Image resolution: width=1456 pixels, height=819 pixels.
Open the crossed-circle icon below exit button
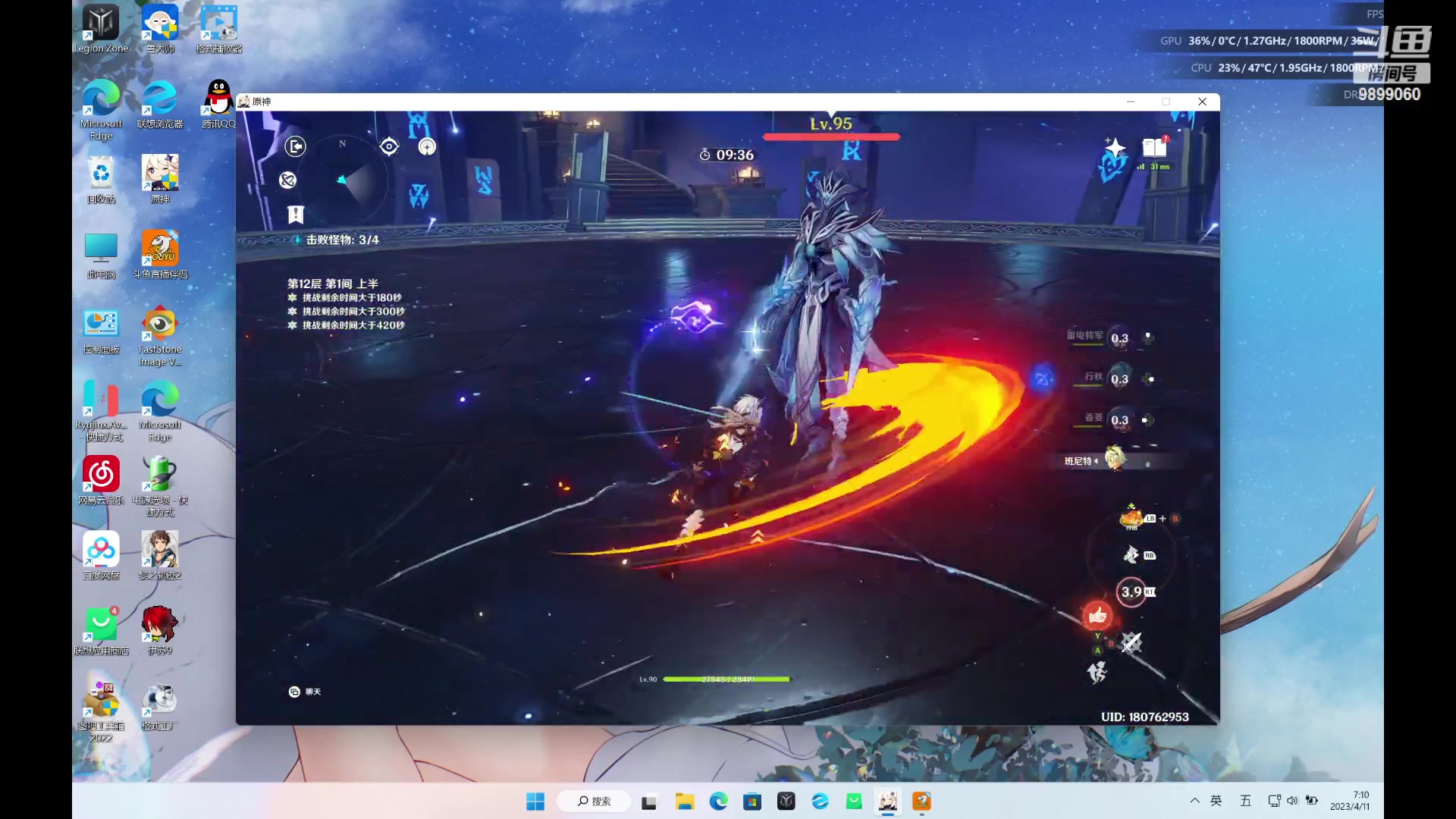(287, 180)
